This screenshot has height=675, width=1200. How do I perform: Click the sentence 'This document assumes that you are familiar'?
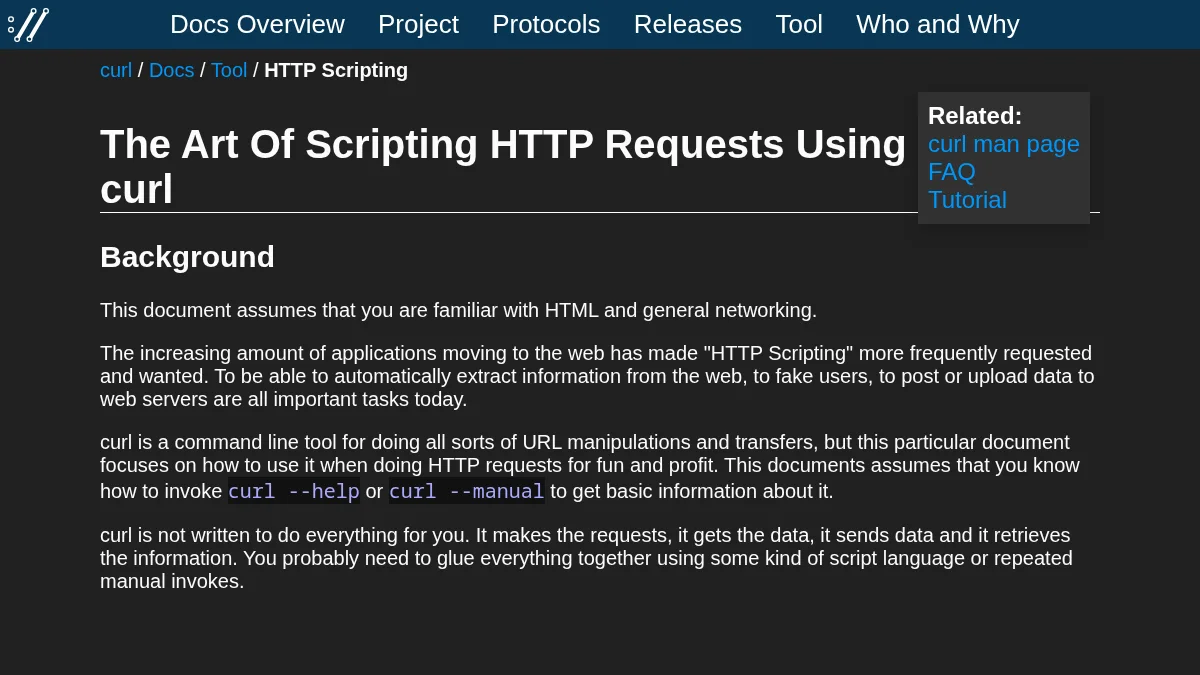(458, 310)
